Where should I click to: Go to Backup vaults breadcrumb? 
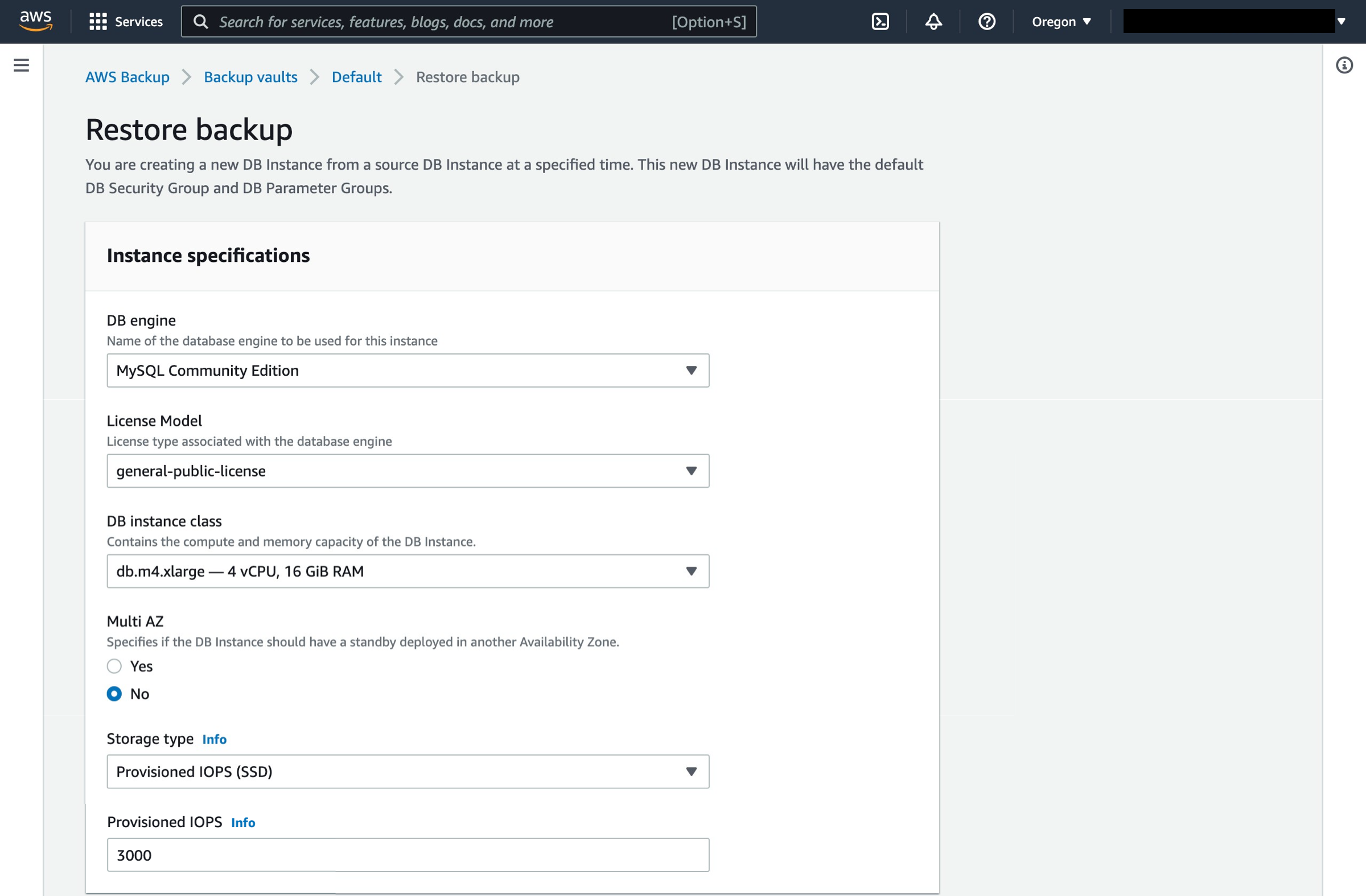(x=250, y=77)
